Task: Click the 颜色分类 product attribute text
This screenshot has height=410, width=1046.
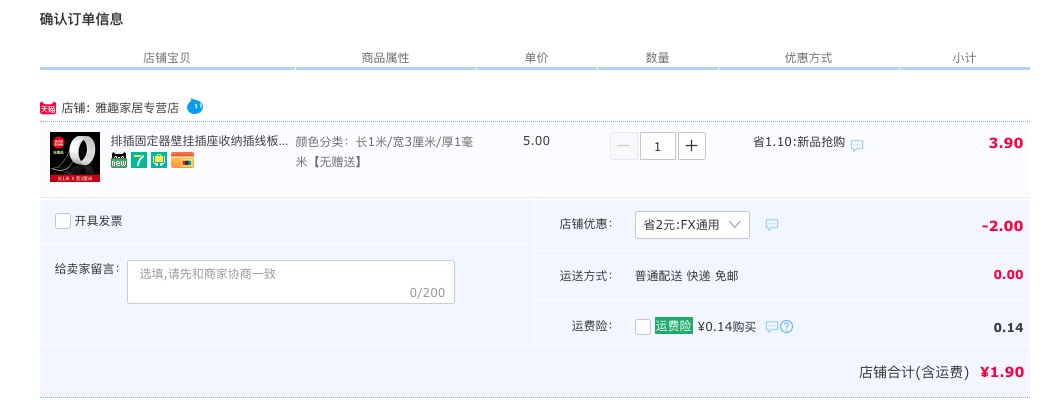Action: 385,151
